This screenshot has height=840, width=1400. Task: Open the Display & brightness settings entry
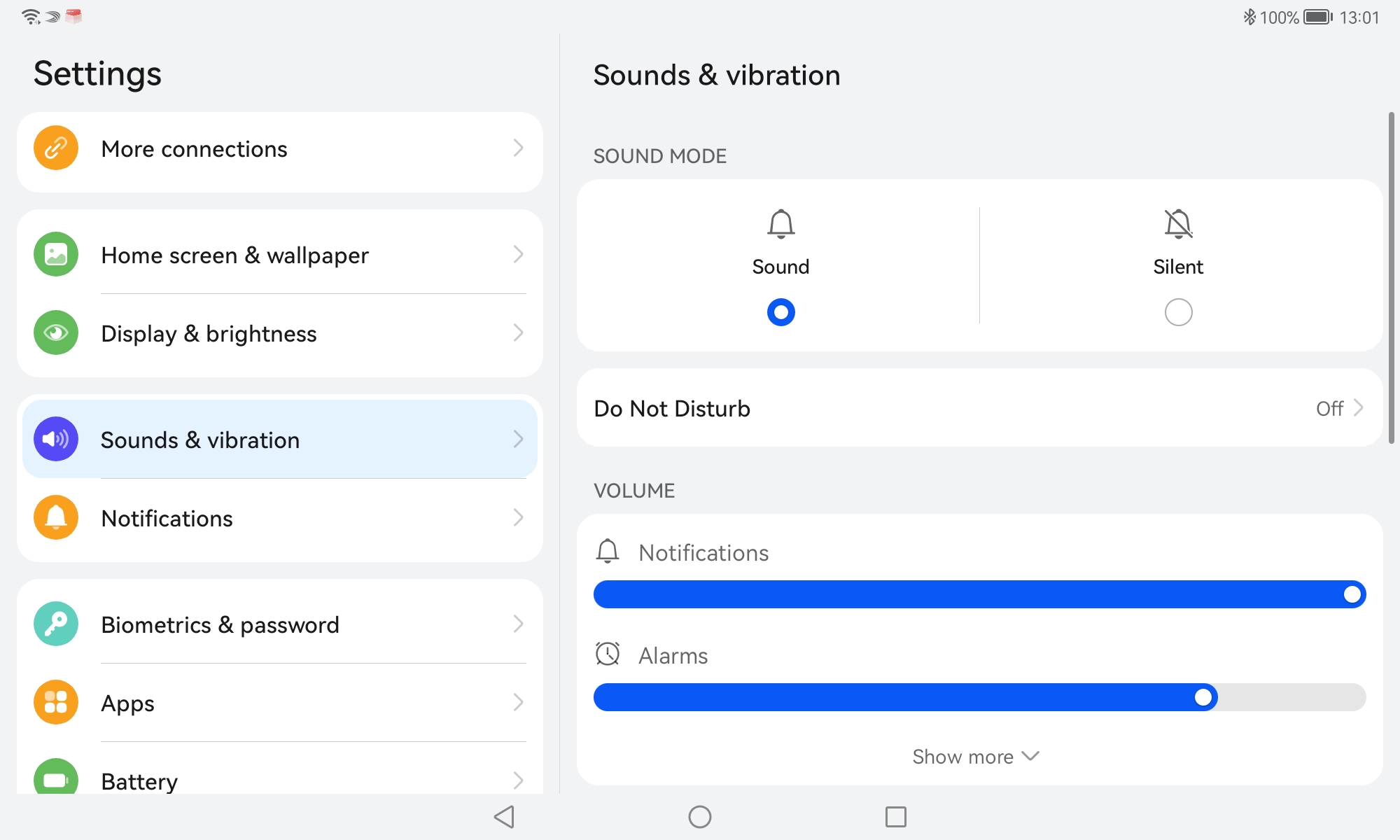280,333
